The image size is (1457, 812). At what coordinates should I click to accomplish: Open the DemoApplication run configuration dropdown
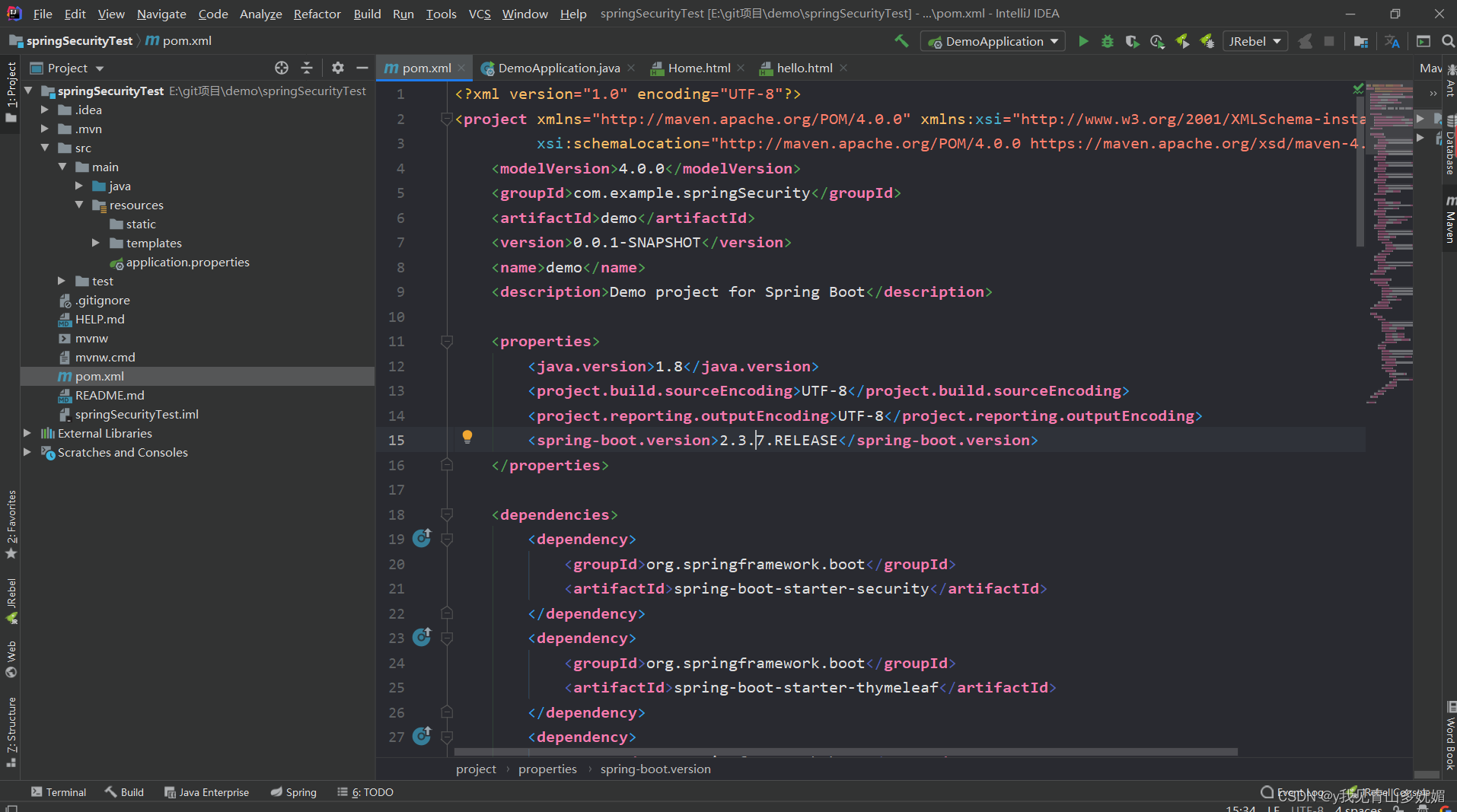point(993,41)
